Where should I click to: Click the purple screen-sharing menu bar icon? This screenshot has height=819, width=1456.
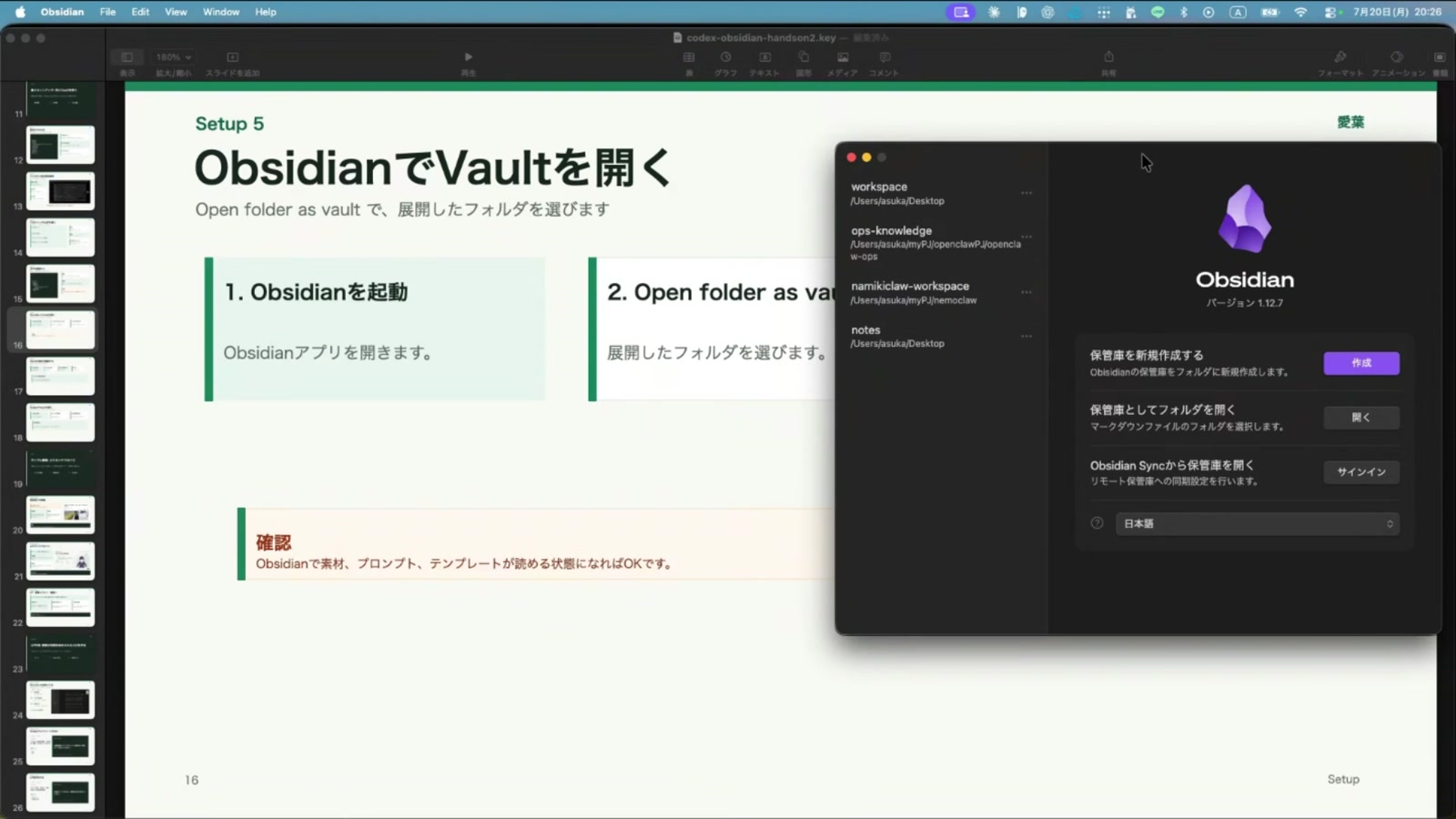[x=961, y=12]
